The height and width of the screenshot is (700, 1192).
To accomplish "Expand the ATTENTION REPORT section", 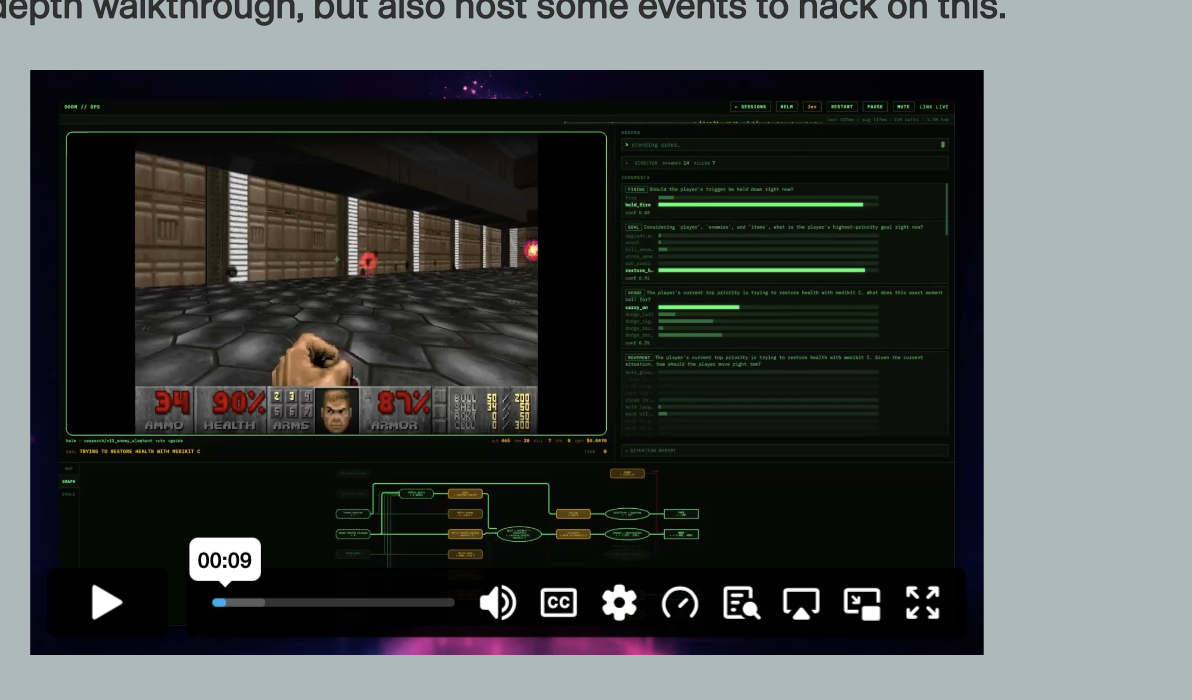I will click(x=785, y=451).
